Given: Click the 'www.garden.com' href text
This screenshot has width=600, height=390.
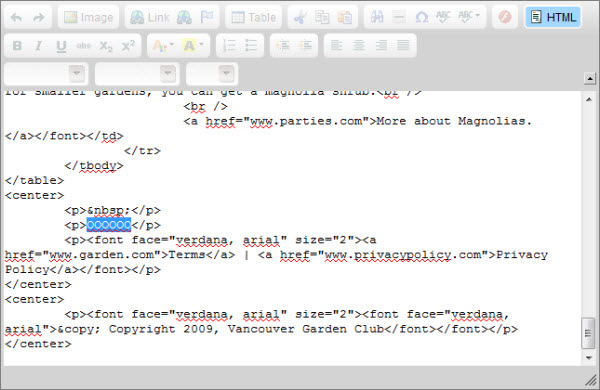Looking at the screenshot, I should [102, 255].
